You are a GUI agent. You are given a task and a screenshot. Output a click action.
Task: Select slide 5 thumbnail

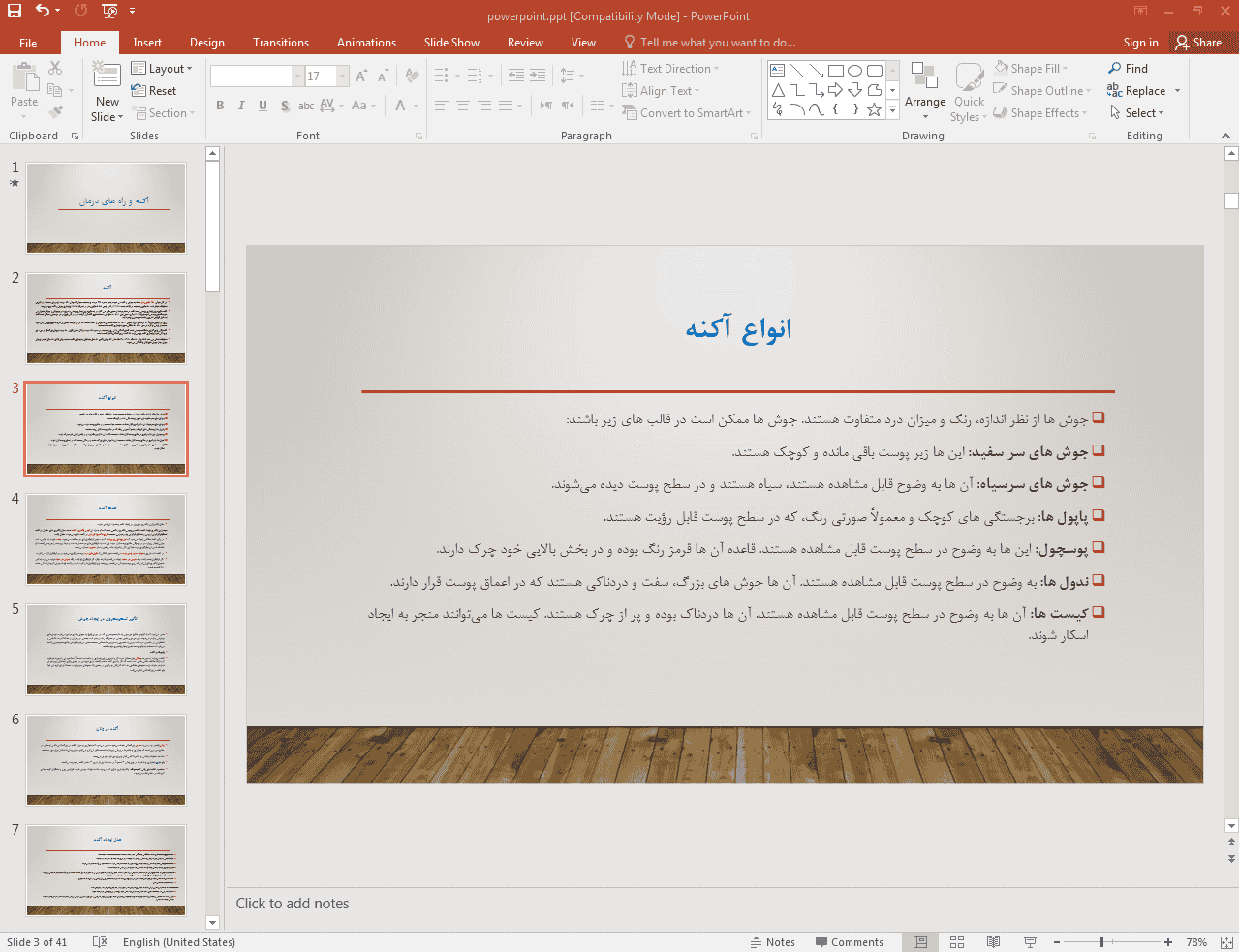tap(106, 649)
